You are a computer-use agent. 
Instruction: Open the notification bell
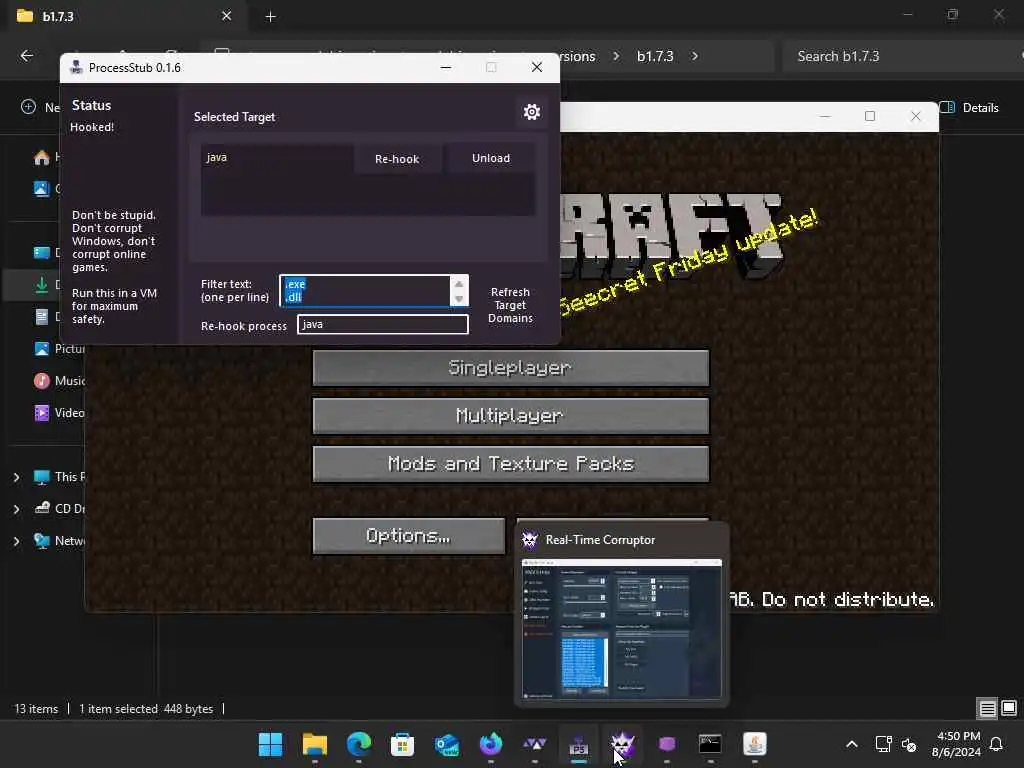tap(997, 744)
